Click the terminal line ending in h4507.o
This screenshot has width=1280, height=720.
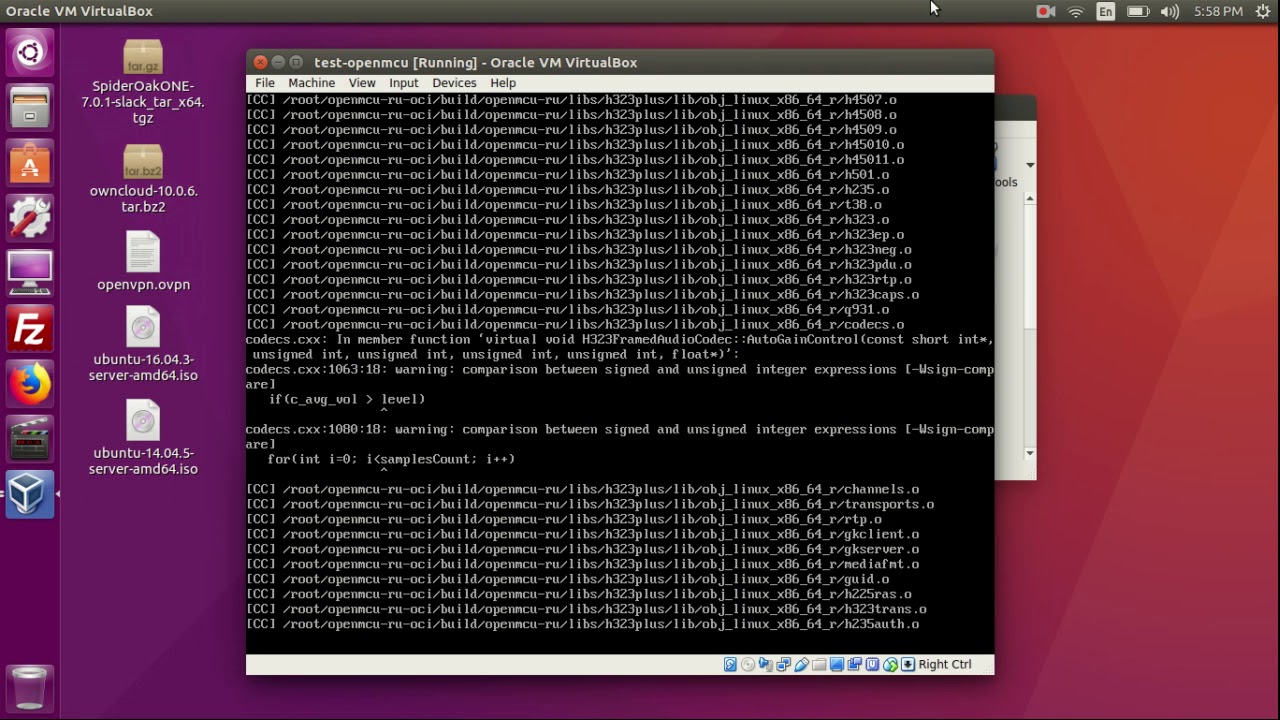(571, 100)
